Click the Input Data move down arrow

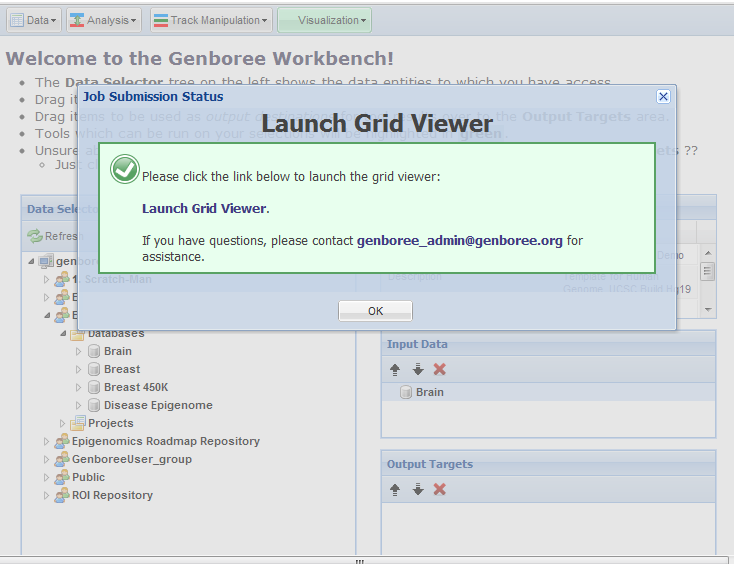click(x=418, y=369)
